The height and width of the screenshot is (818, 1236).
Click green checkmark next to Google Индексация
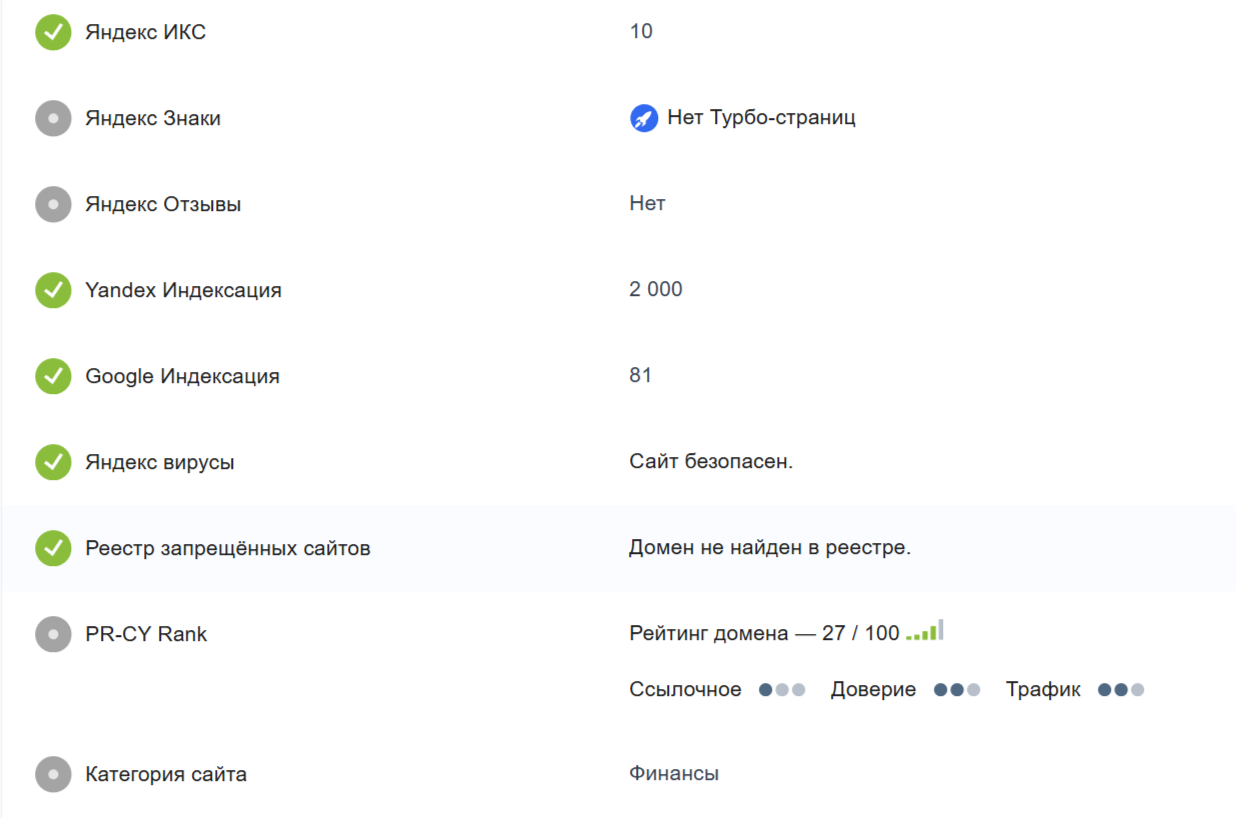53,376
